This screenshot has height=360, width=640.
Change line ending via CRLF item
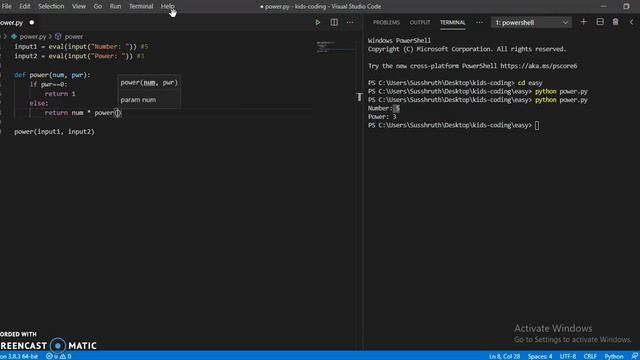click(x=590, y=356)
